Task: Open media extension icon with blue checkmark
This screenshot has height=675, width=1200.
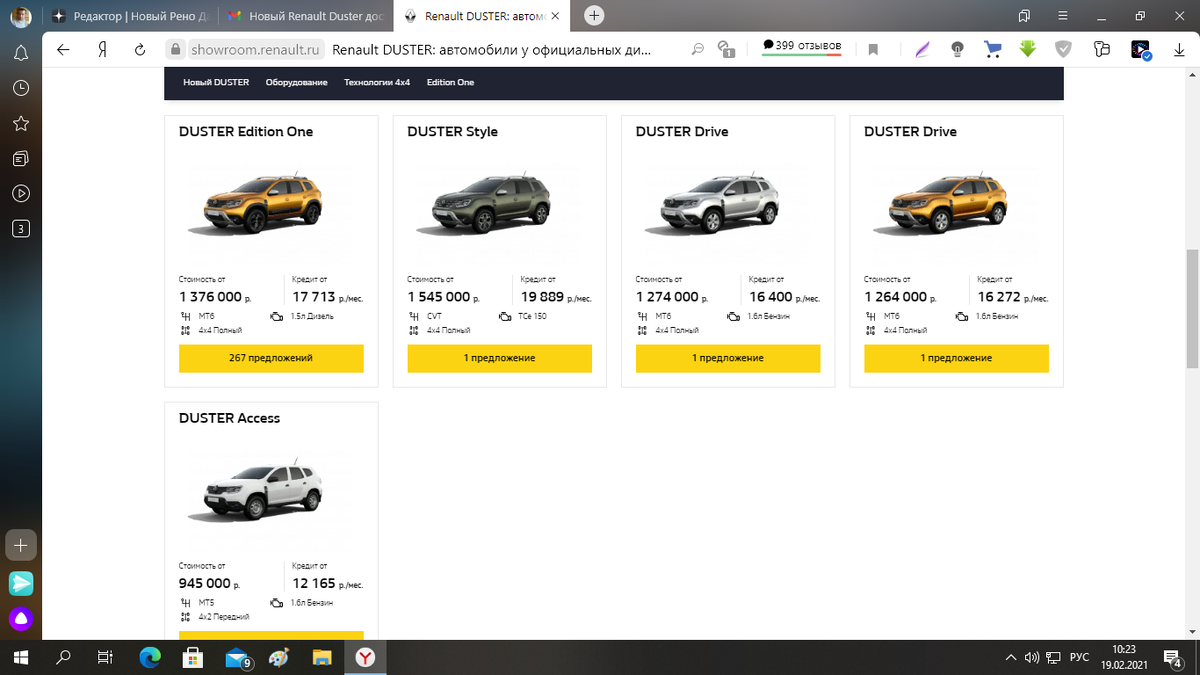Action: pos(1141,49)
